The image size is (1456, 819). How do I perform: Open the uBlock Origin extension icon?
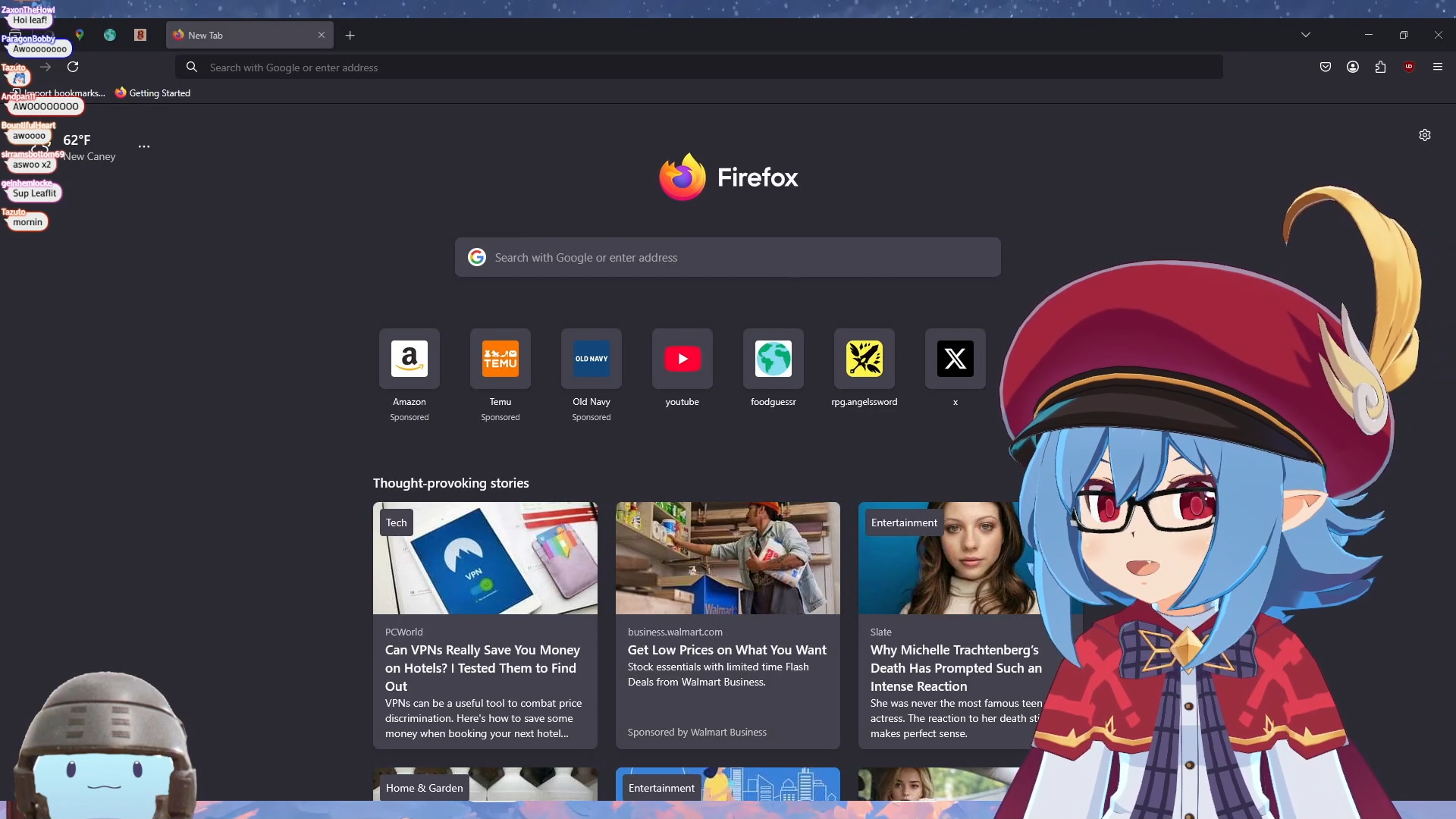[x=1409, y=67]
